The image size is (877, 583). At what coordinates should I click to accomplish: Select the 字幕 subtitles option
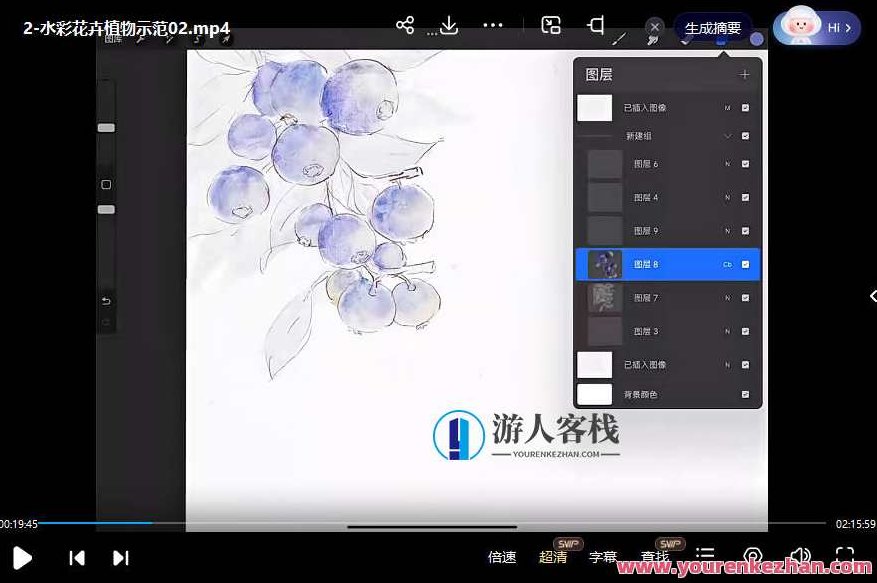click(604, 558)
